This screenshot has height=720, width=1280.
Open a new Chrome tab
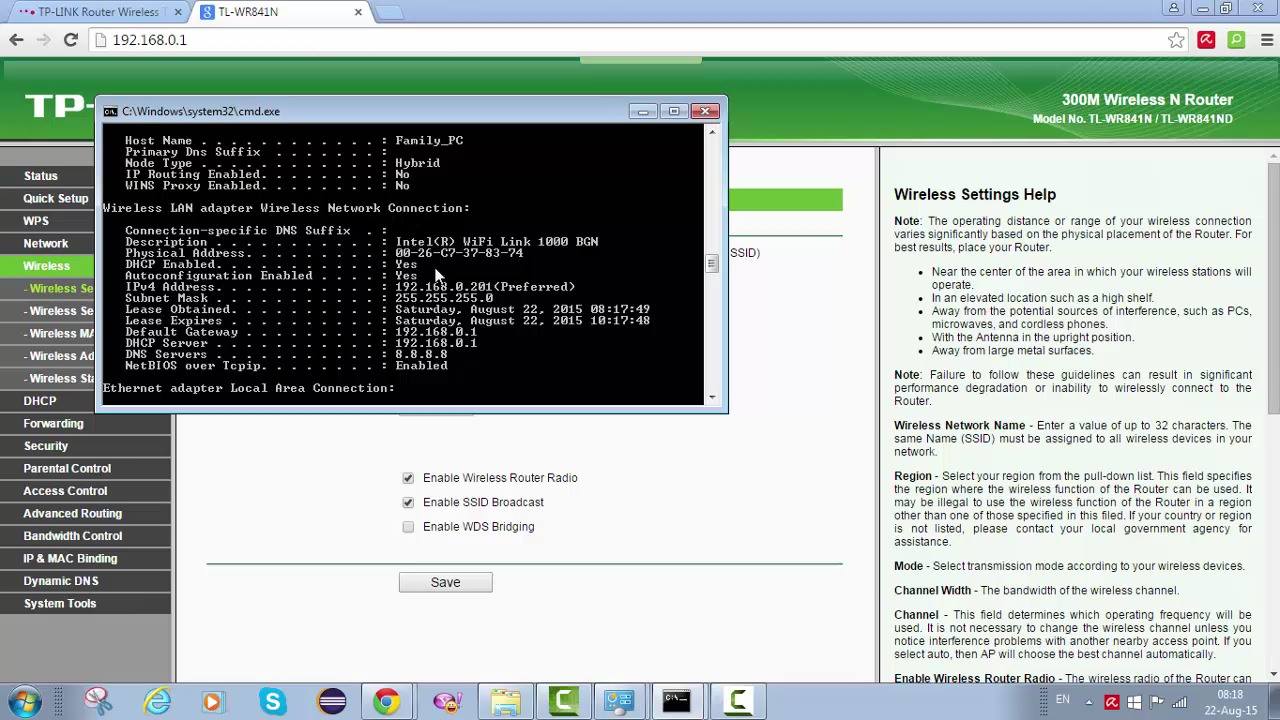389,12
